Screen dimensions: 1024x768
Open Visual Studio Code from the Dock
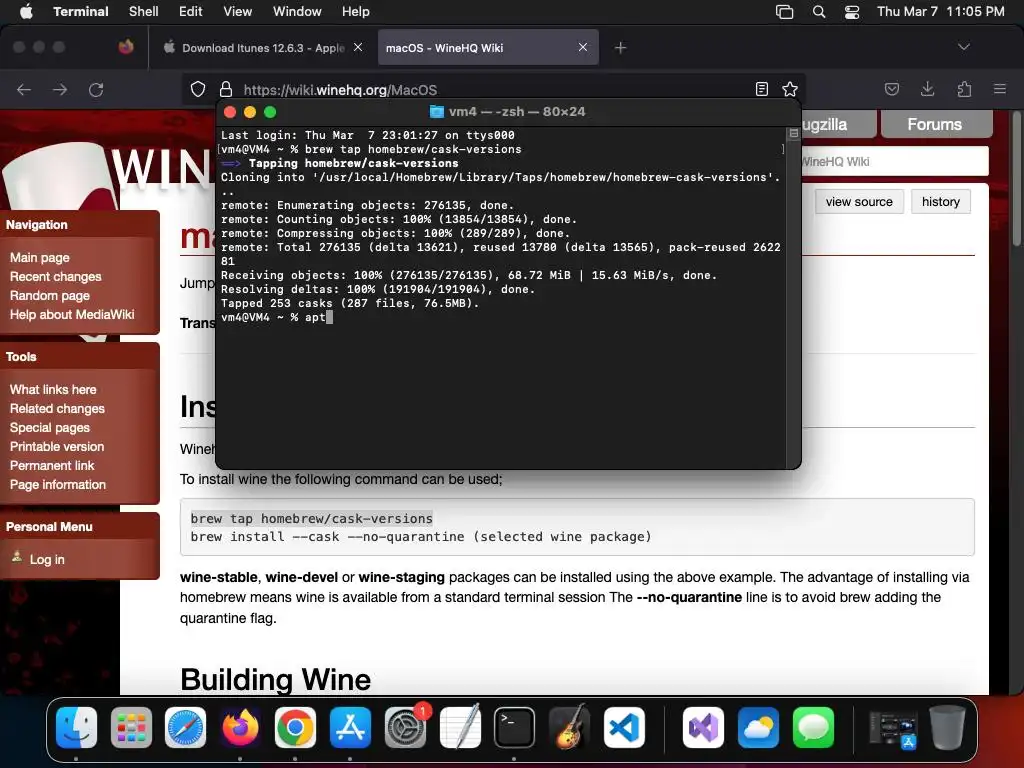pyautogui.click(x=624, y=727)
